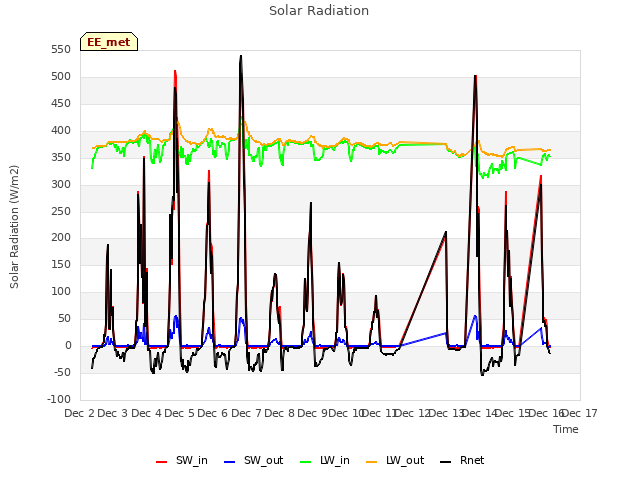Click the 450 y-axis tick label

[61, 104]
